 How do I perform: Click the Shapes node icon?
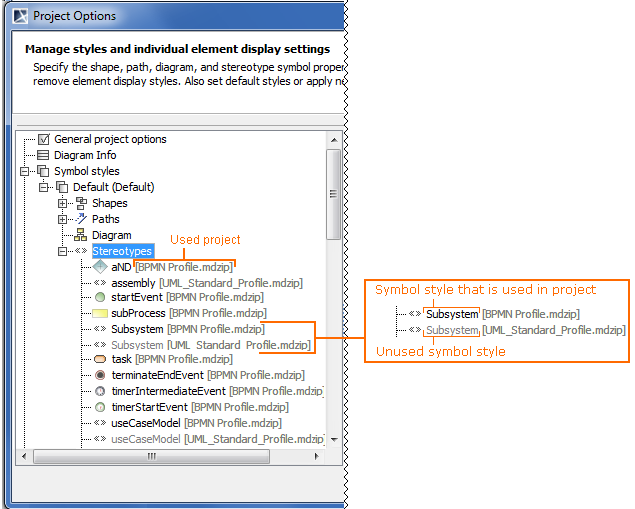point(81,203)
